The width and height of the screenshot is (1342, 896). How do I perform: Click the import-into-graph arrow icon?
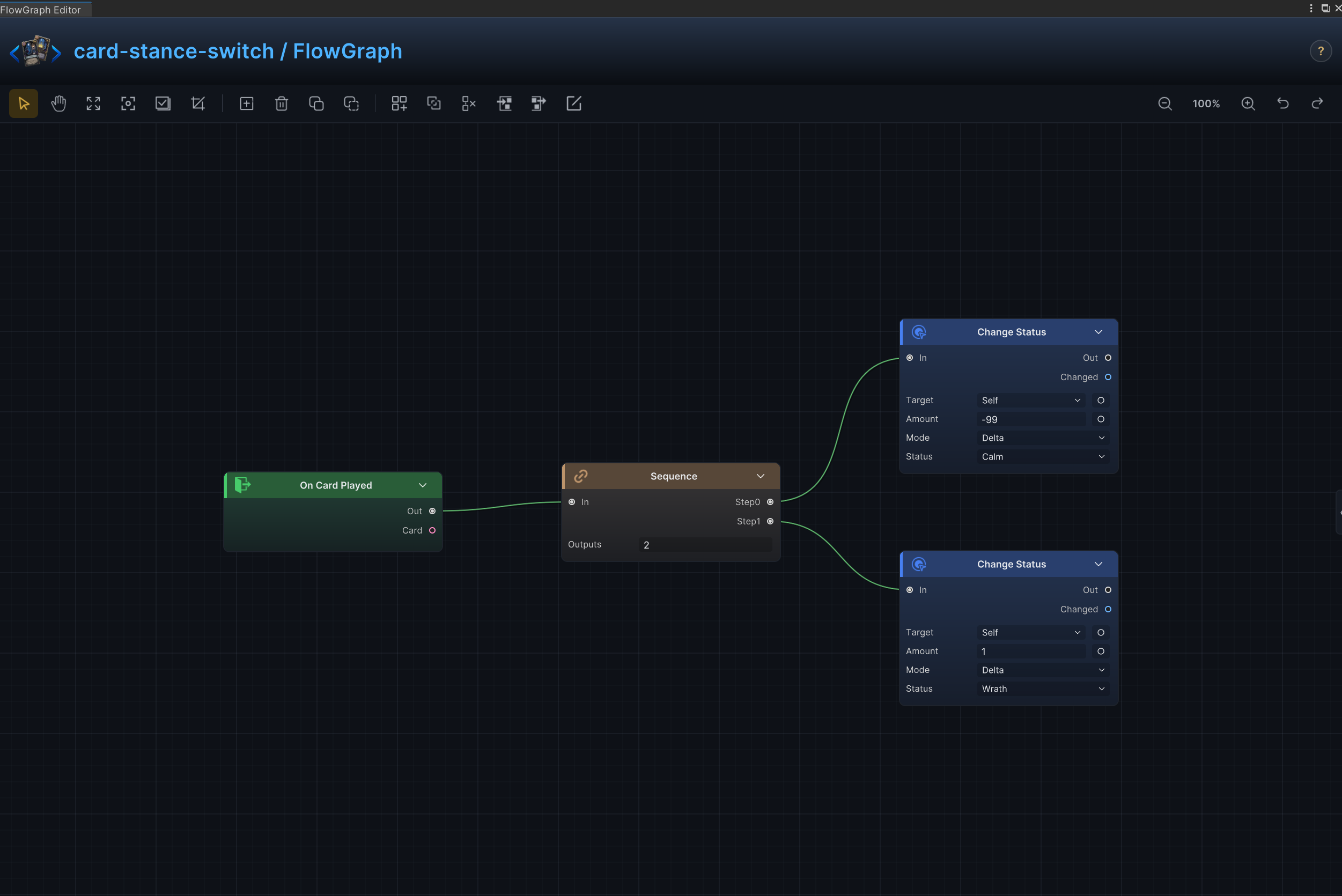point(504,103)
